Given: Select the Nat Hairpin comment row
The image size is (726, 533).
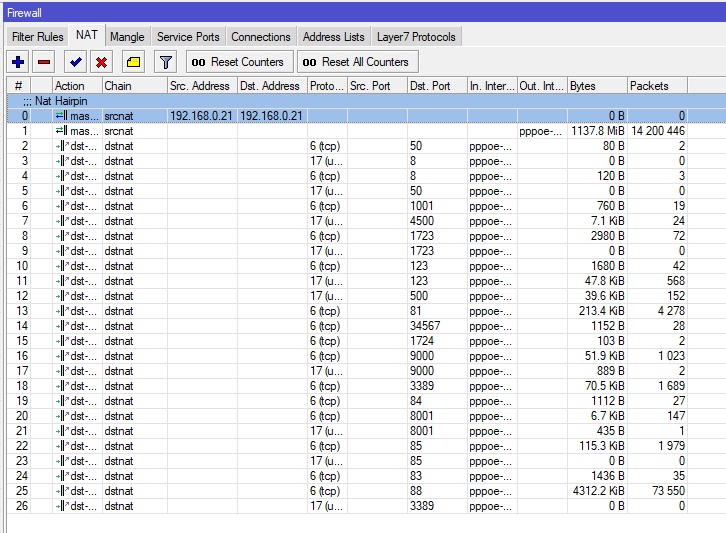Looking at the screenshot, I should pos(200,101).
